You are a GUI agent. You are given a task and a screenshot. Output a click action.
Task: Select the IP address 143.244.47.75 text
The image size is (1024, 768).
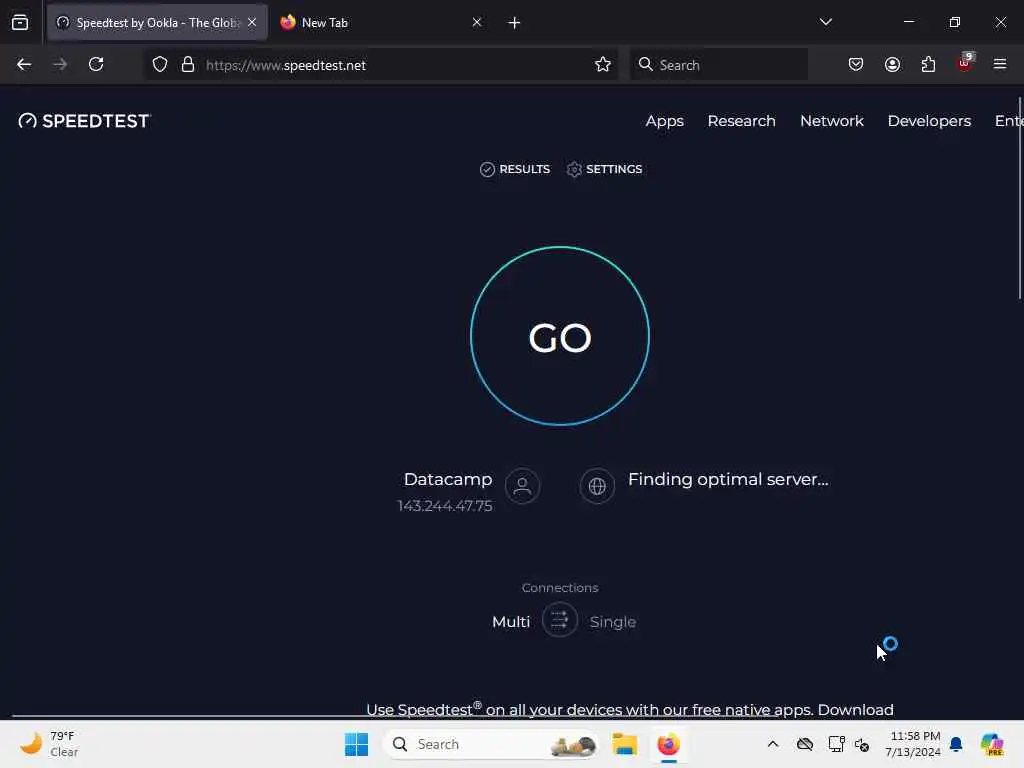pos(445,506)
